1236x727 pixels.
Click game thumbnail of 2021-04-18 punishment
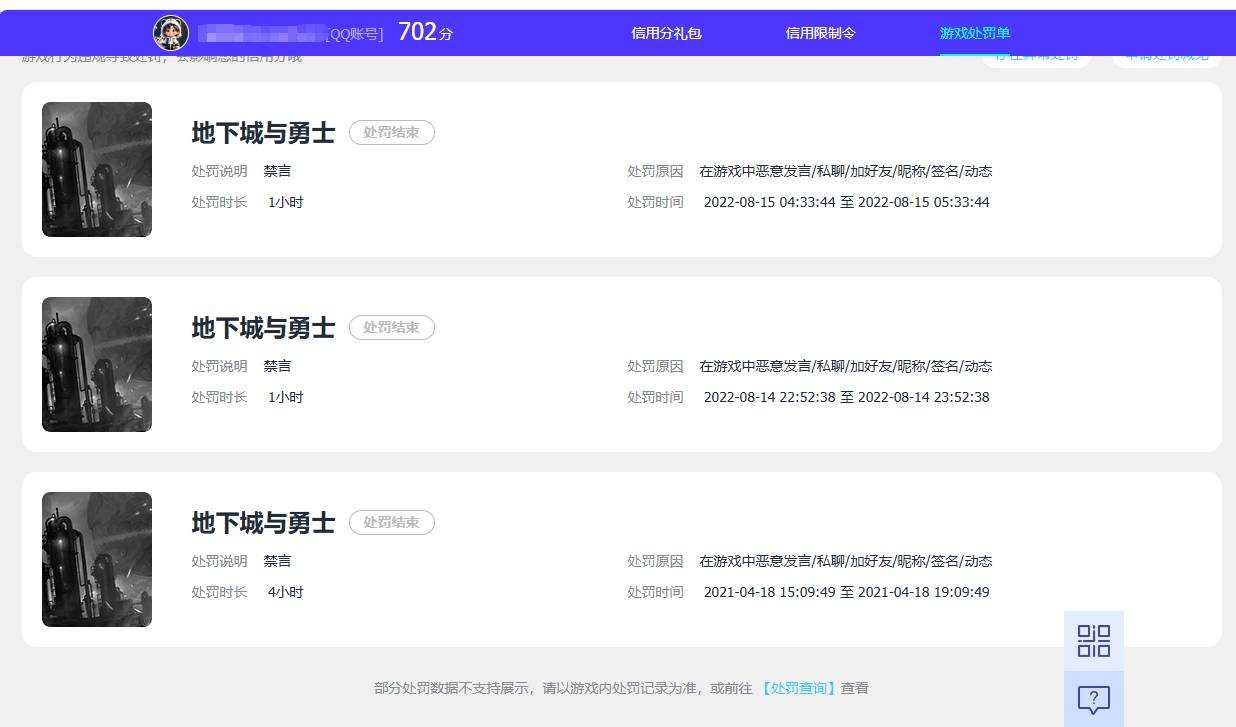click(97, 560)
